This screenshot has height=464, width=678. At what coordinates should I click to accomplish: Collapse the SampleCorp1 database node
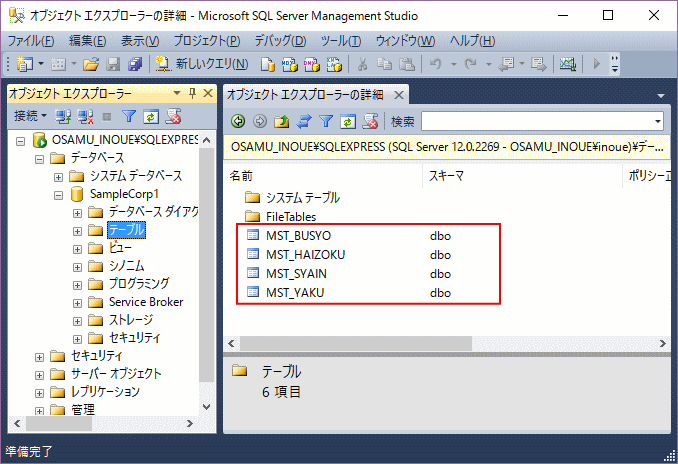pos(58,195)
